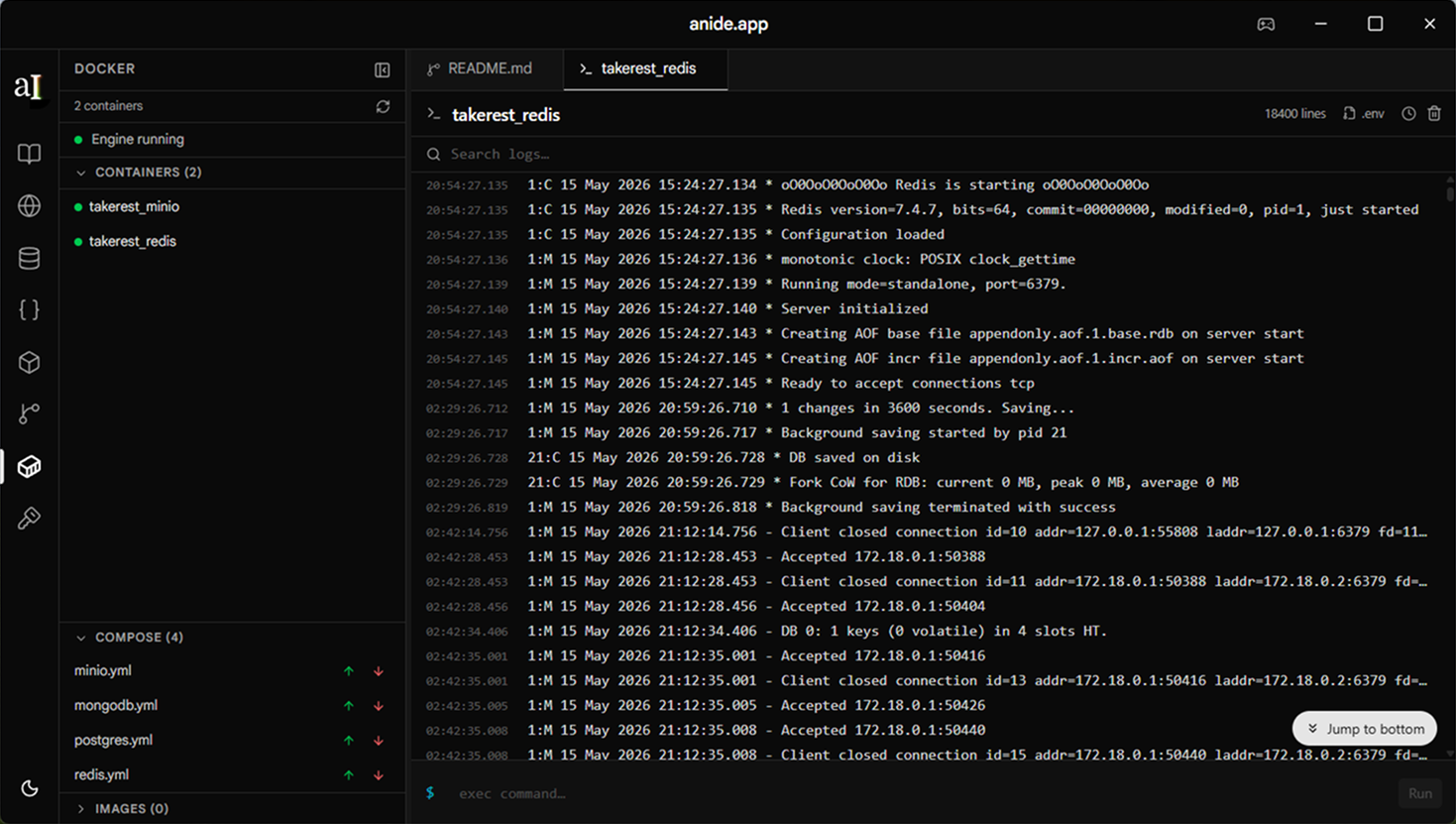
Task: Click the Run button
Action: (1420, 793)
